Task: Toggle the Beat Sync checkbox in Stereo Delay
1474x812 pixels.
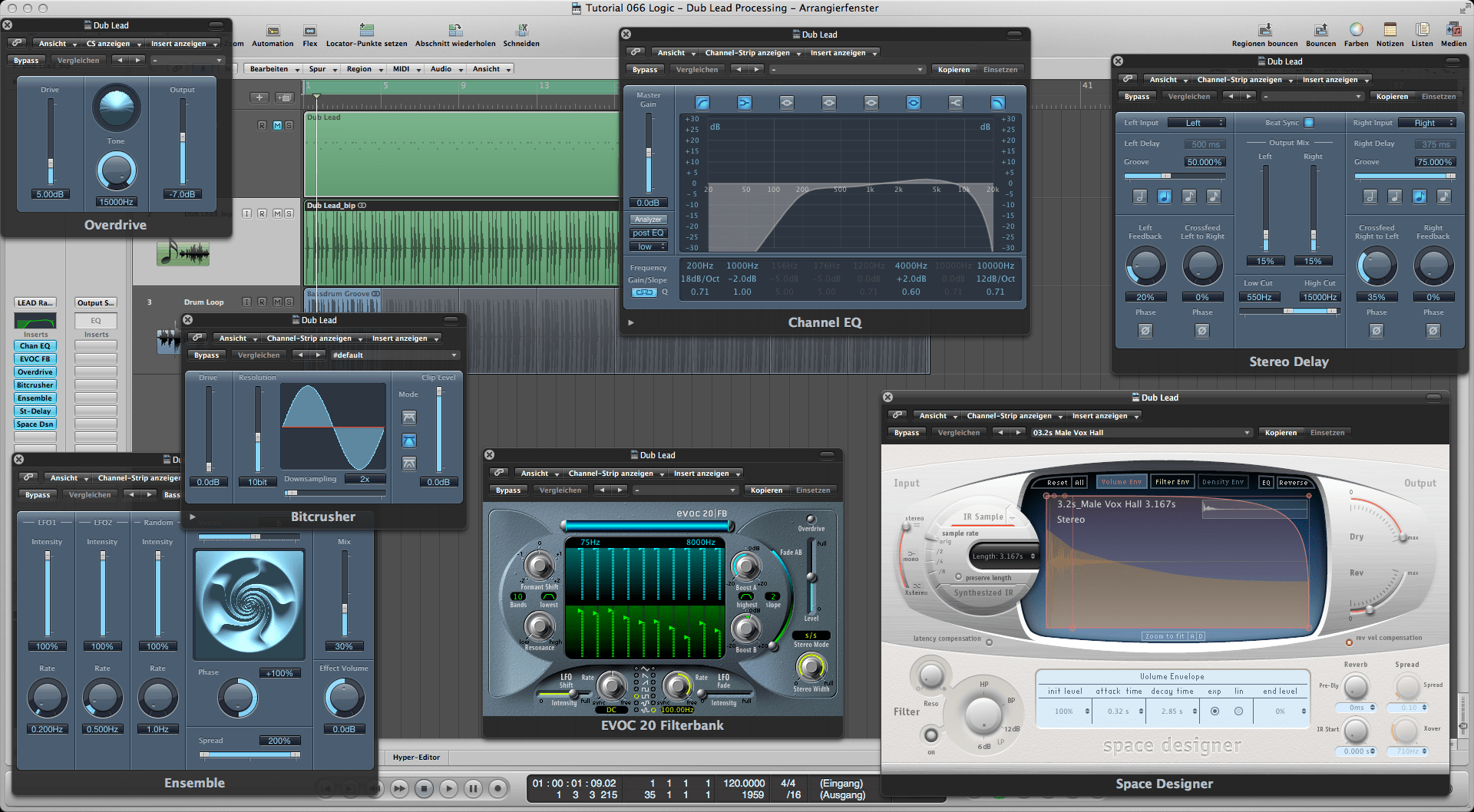Action: [1309, 123]
